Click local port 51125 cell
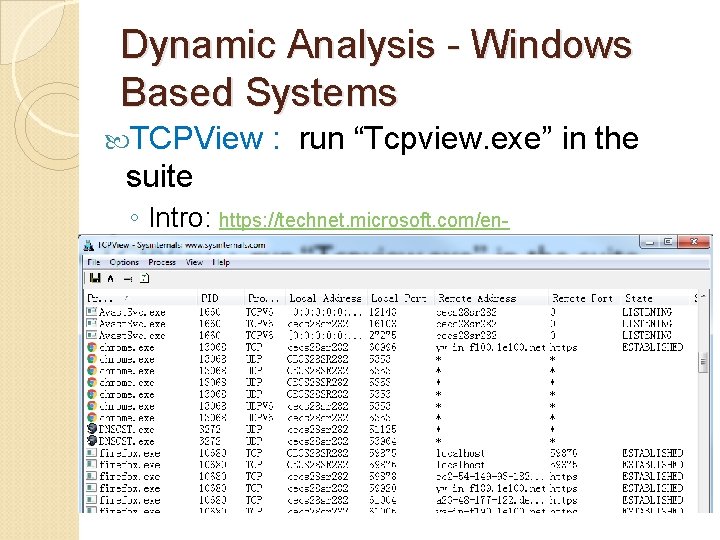 (x=382, y=429)
